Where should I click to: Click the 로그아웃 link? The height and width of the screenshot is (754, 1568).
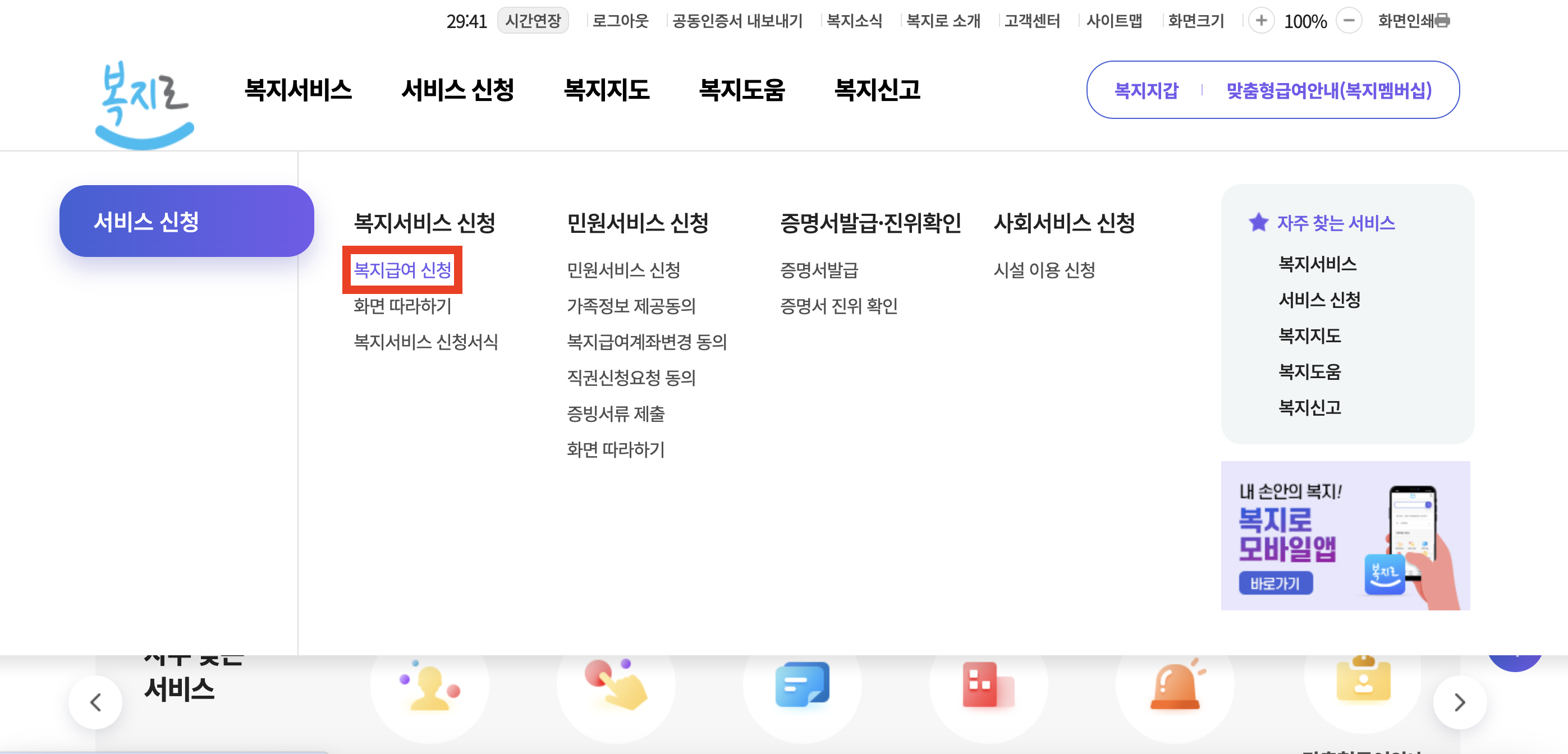(x=619, y=20)
